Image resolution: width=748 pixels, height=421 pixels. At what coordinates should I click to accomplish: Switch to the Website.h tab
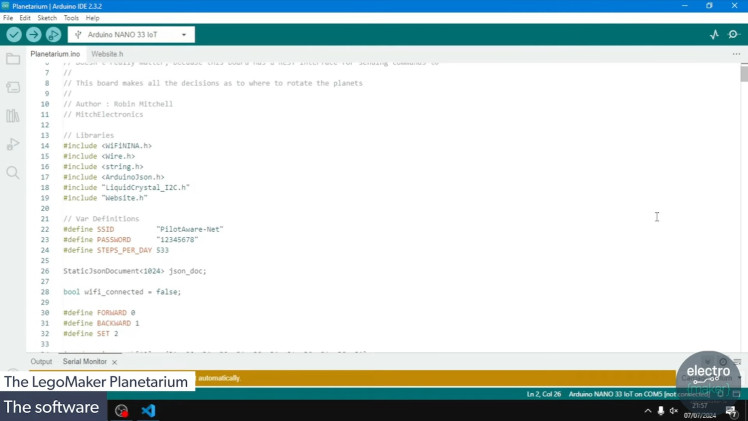tap(107, 54)
